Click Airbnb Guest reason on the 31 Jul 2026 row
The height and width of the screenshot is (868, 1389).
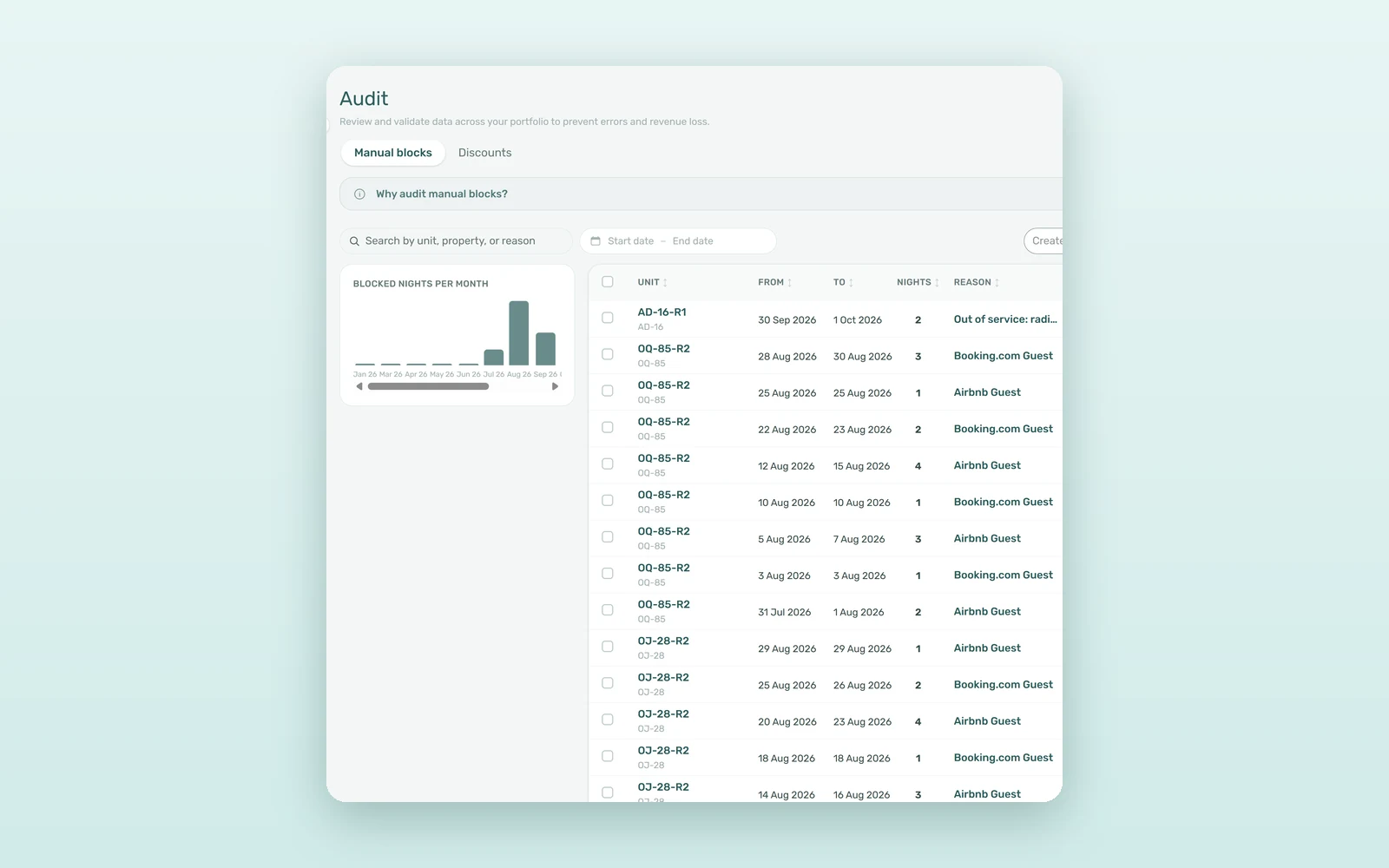coord(987,612)
